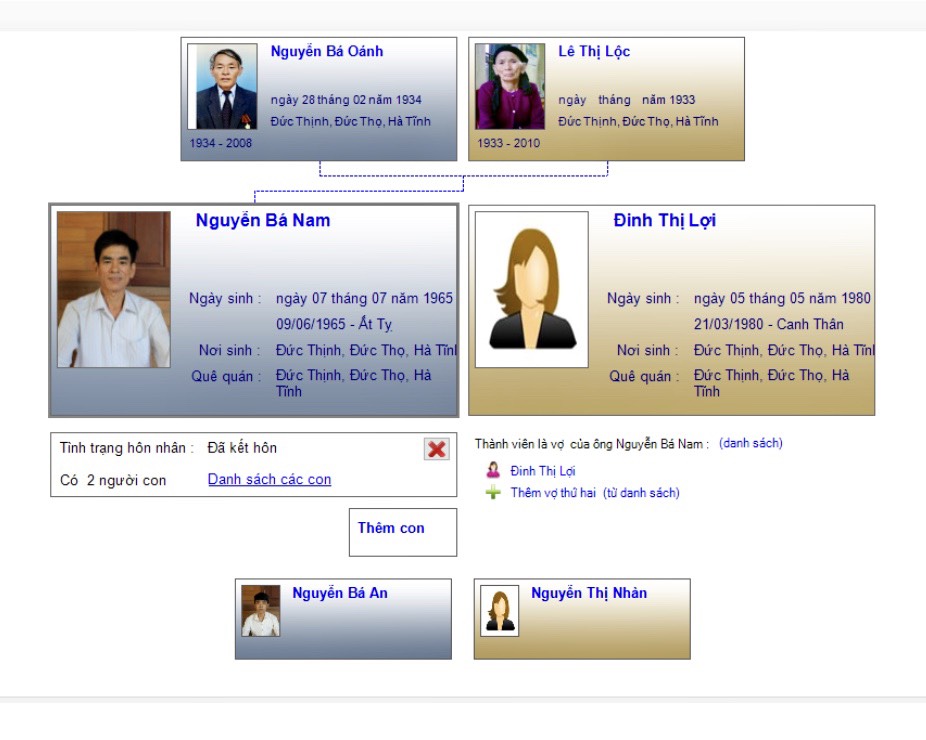Click the Tình trạng hôn nhân label
The image size is (926, 740).
pyautogui.click(x=126, y=448)
